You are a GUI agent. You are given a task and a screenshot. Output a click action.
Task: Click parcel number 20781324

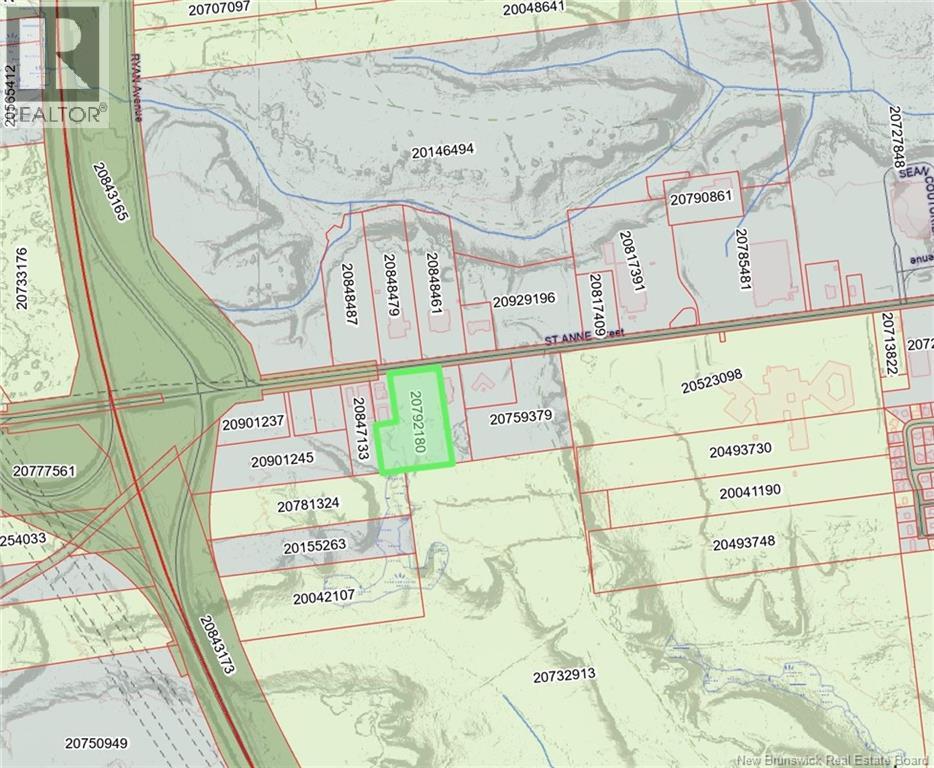(309, 504)
